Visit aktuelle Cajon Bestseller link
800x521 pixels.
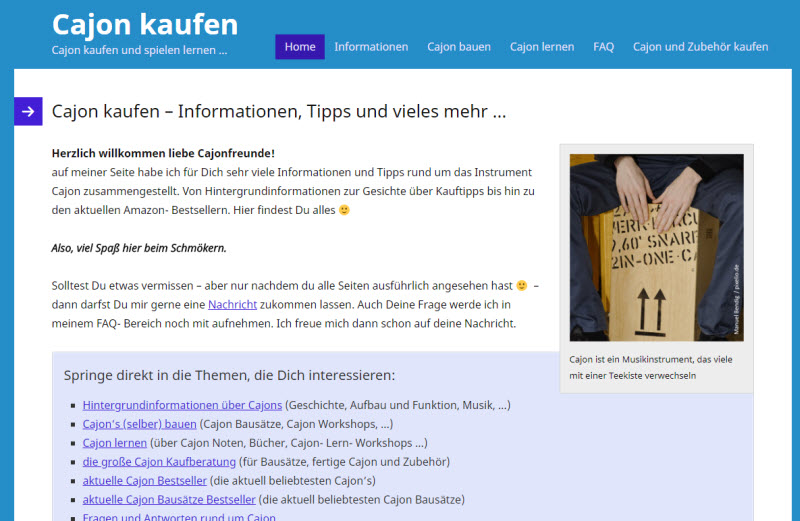tap(139, 481)
